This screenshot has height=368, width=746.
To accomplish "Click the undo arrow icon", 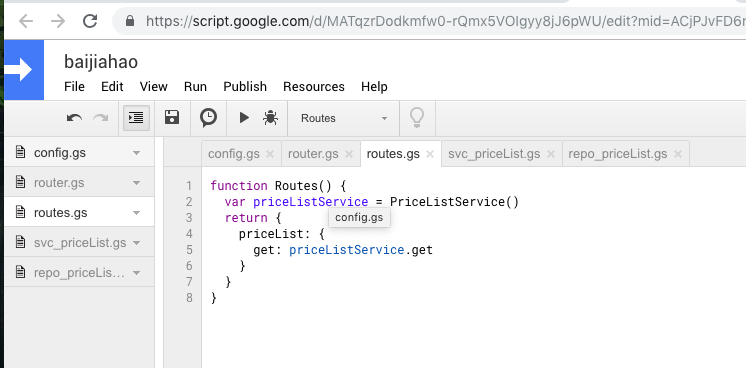I will pyautogui.click(x=74, y=118).
